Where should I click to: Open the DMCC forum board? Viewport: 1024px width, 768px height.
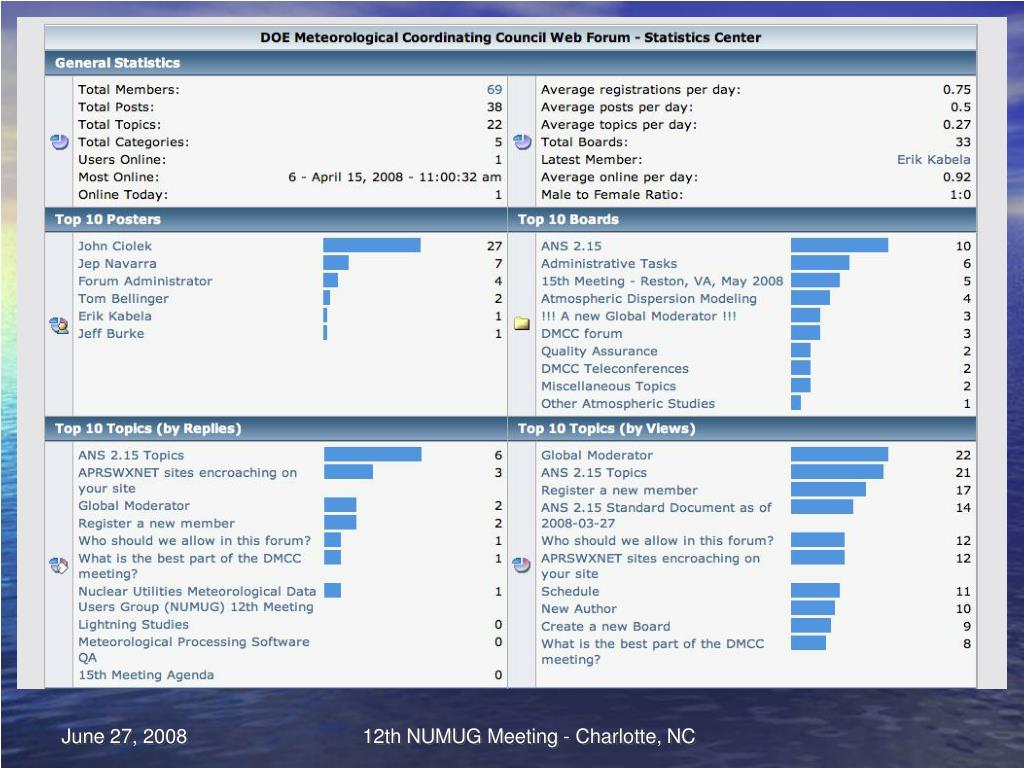point(581,334)
